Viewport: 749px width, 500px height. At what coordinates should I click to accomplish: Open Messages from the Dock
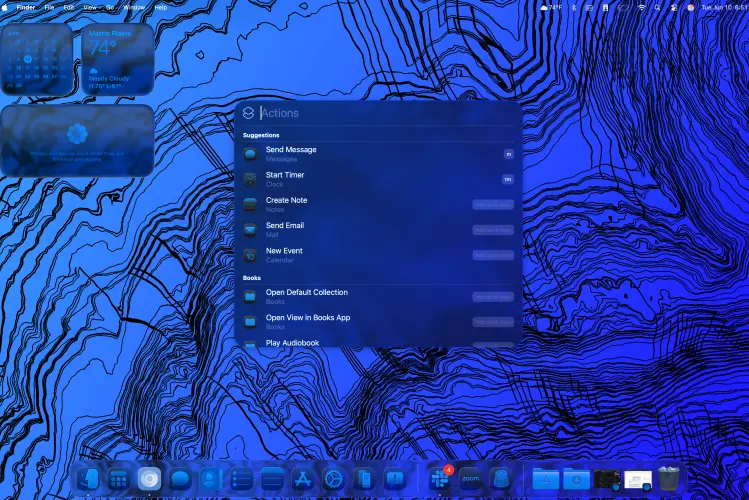click(x=180, y=479)
